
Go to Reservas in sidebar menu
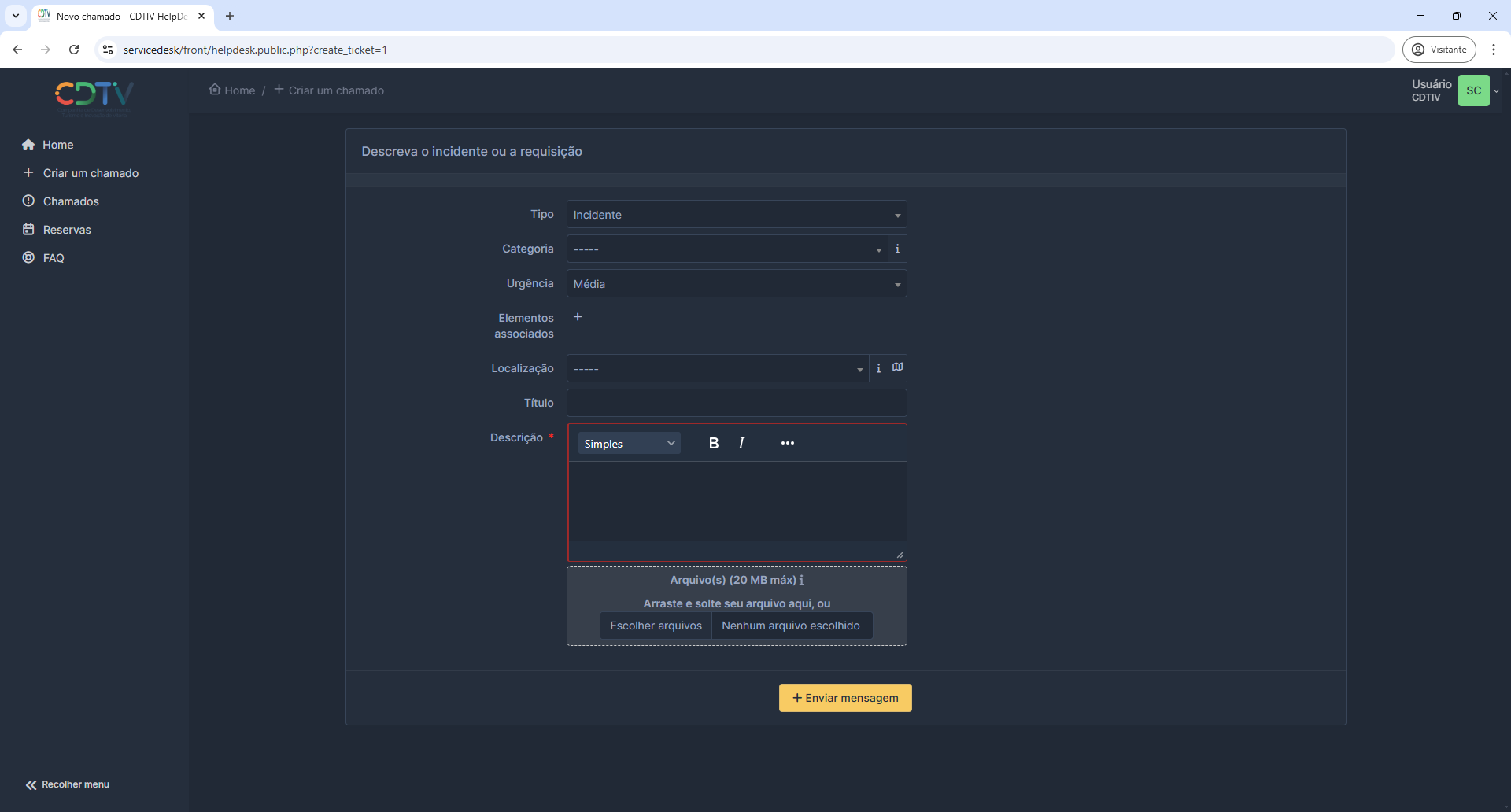click(67, 230)
